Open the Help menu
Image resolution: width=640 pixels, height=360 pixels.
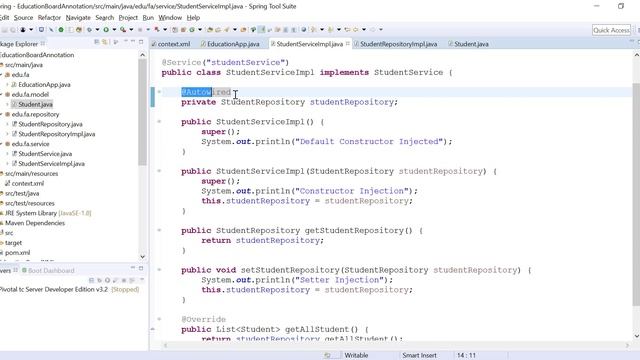(193, 18)
